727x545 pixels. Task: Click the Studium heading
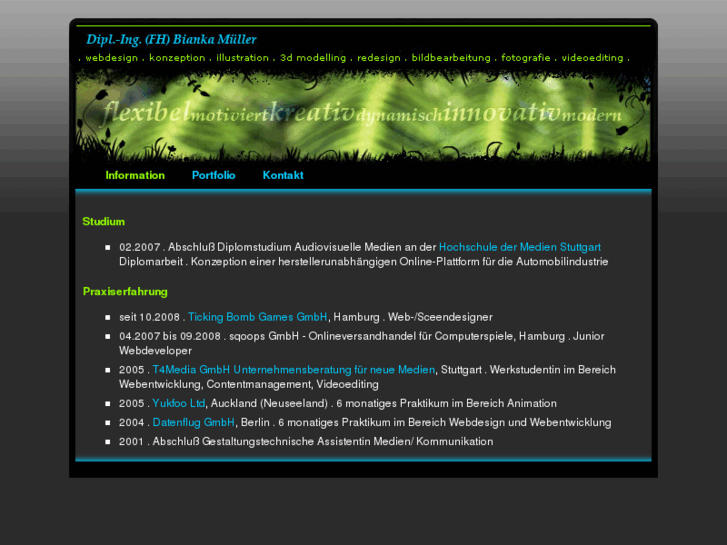click(103, 222)
